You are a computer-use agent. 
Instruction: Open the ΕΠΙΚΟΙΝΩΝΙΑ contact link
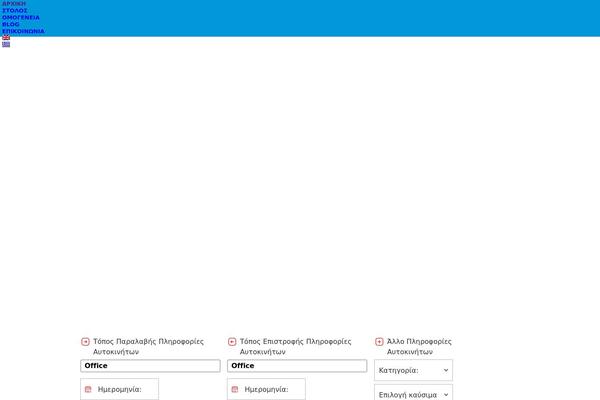[23, 31]
